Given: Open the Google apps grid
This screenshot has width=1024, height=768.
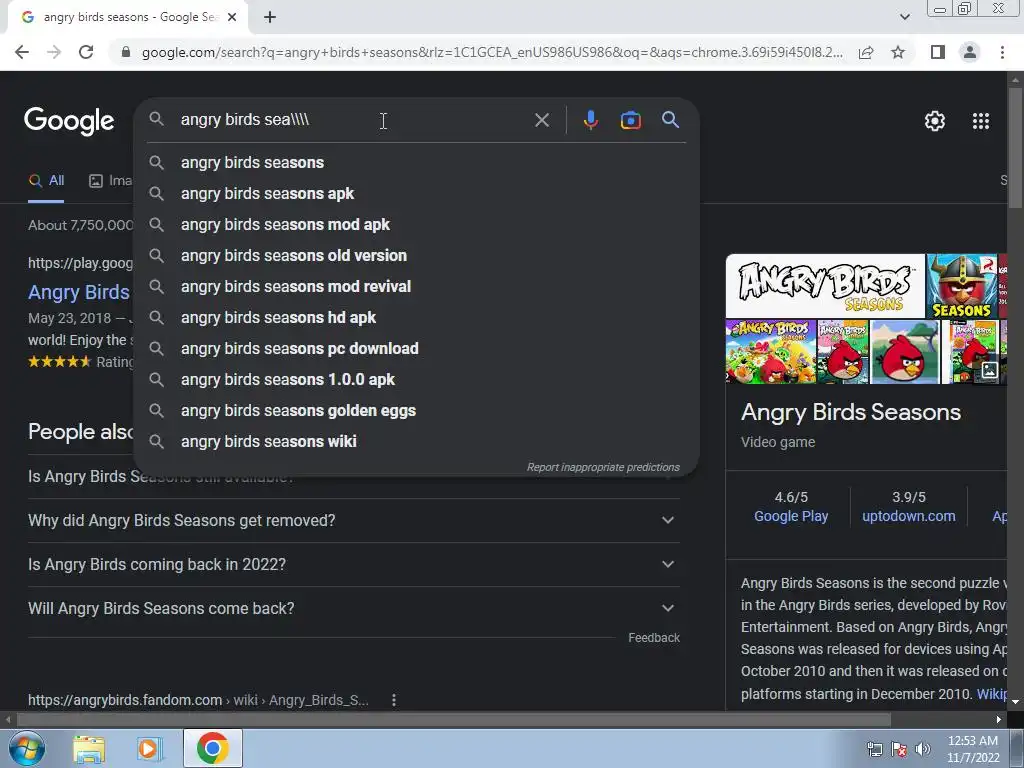Looking at the screenshot, I should coord(980,121).
